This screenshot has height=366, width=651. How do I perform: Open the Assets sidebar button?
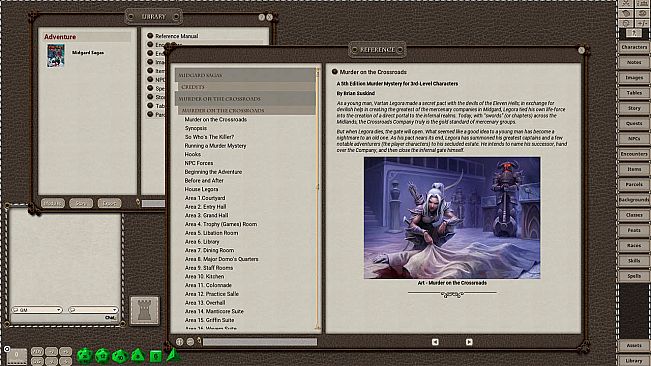tap(634, 345)
